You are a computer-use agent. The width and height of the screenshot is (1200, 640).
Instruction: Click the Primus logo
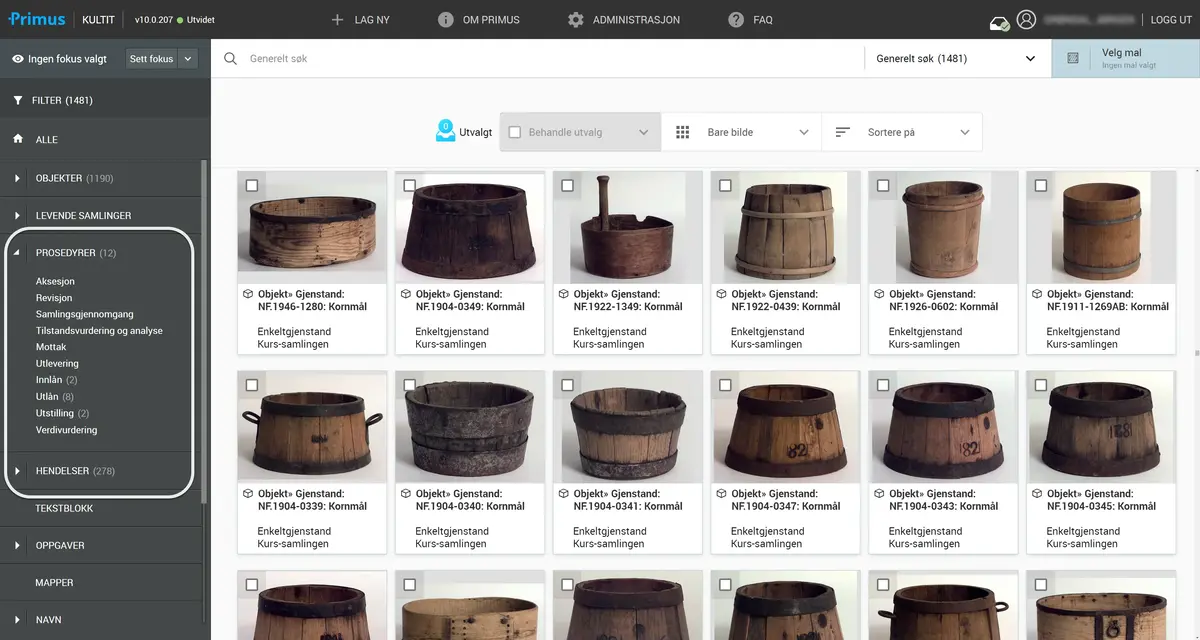[37, 19]
